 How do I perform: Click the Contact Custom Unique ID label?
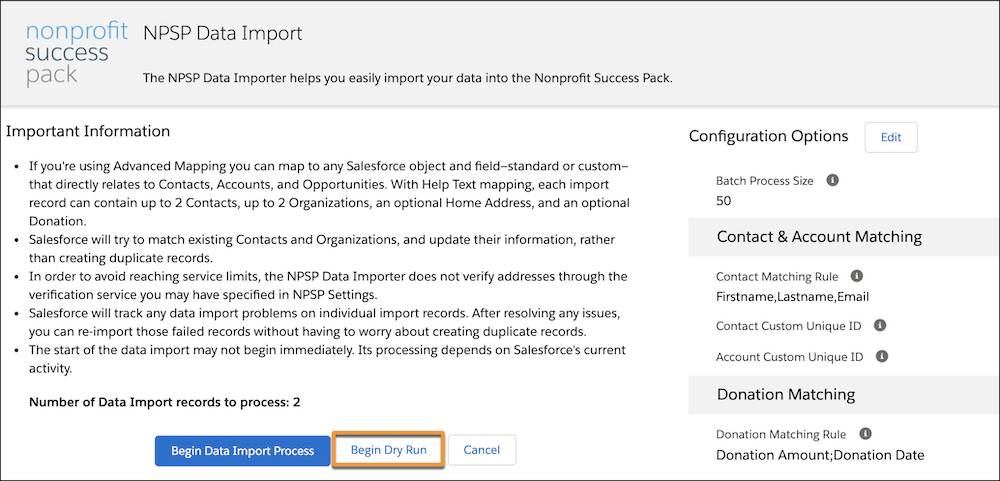(789, 326)
